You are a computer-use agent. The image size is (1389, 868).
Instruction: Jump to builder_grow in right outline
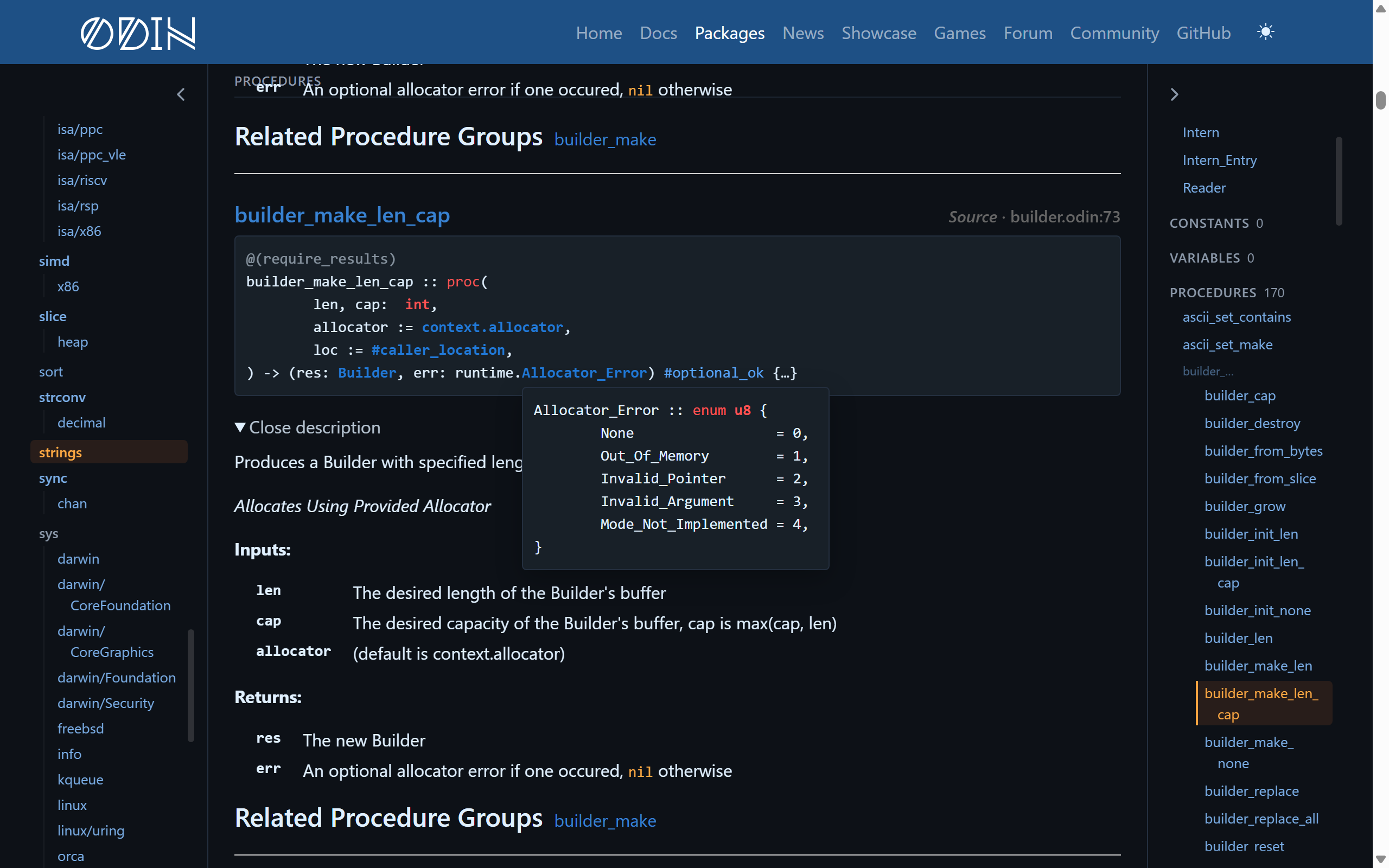(1244, 506)
